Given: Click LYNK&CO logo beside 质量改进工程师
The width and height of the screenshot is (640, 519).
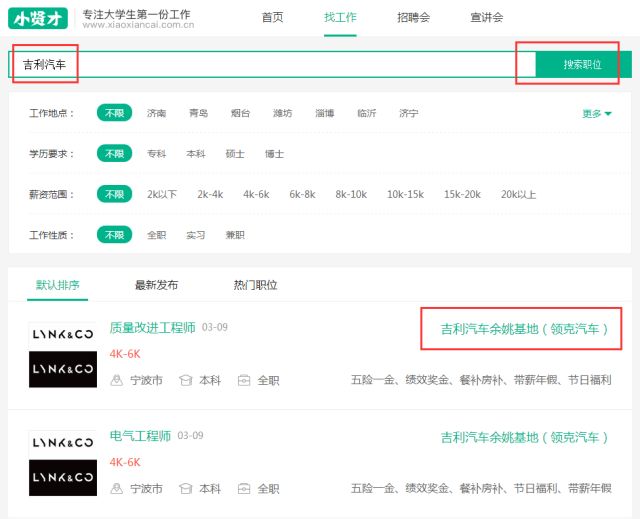Looking at the screenshot, I should pos(63,355).
